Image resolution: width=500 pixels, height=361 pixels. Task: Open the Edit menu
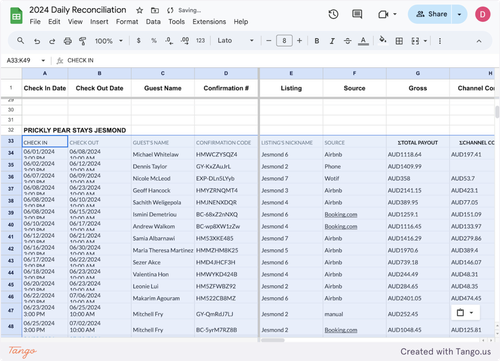[54, 22]
